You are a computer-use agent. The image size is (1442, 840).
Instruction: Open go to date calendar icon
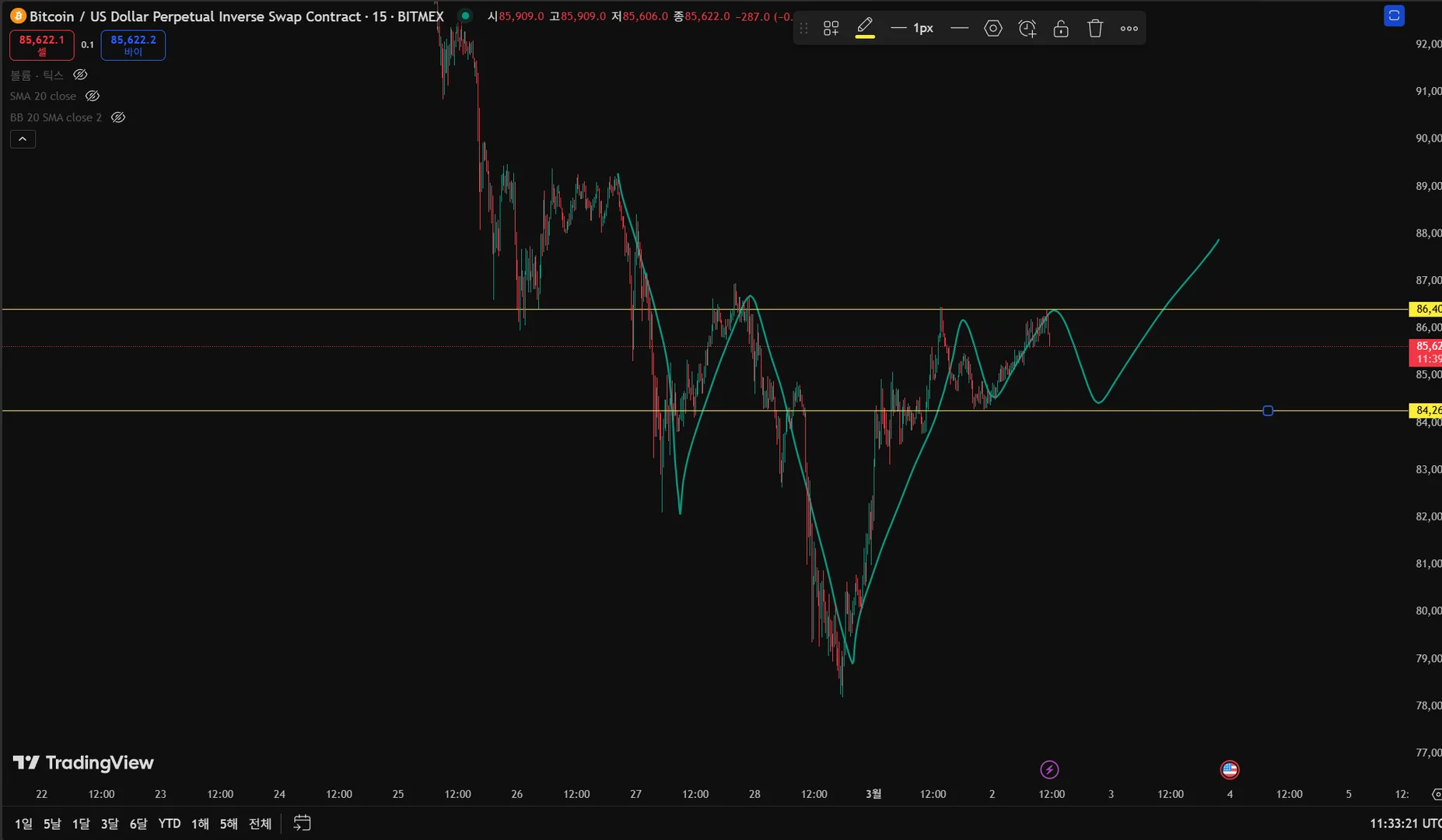(x=302, y=823)
